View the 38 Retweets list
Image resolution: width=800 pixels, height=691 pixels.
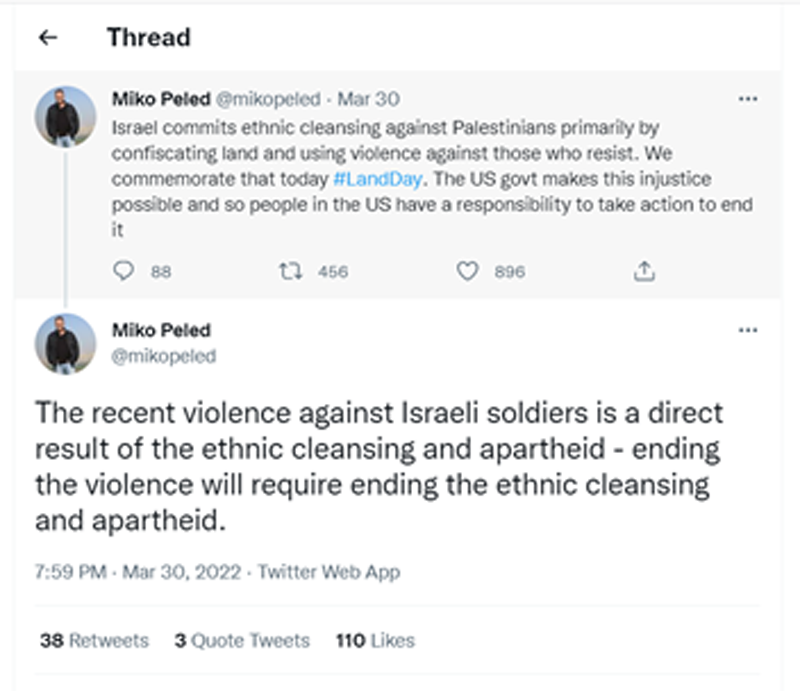[94, 640]
